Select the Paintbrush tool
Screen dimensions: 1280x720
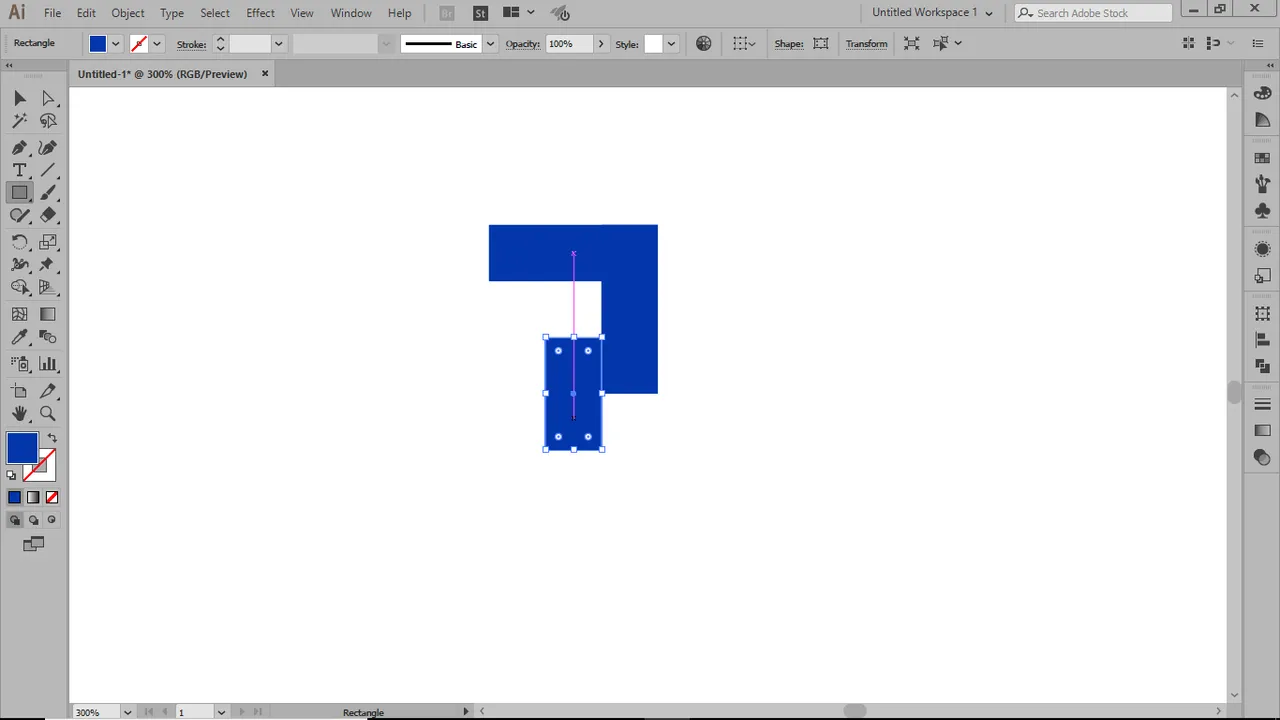tap(48, 193)
